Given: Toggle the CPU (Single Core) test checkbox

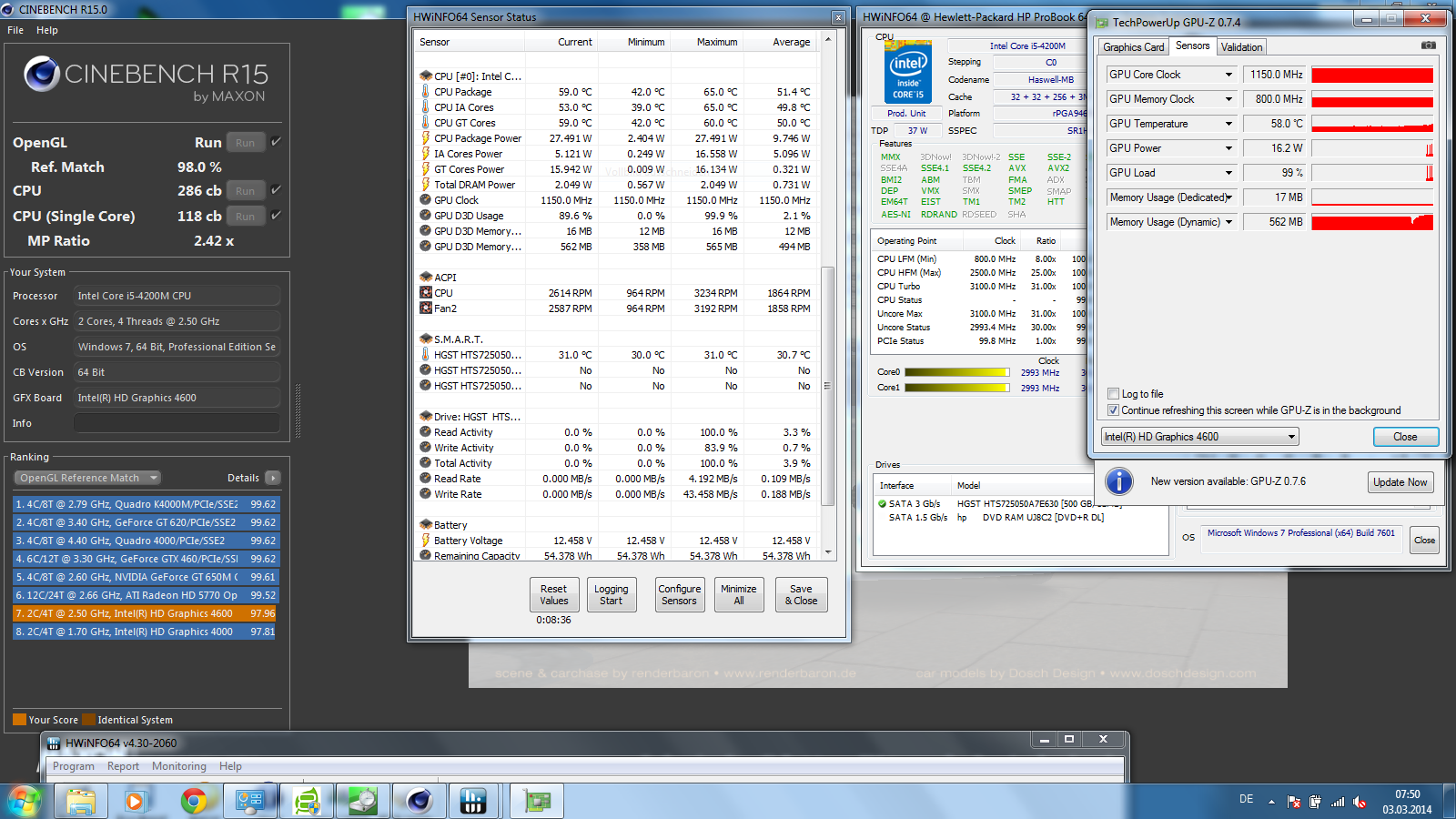Looking at the screenshot, I should [276, 216].
